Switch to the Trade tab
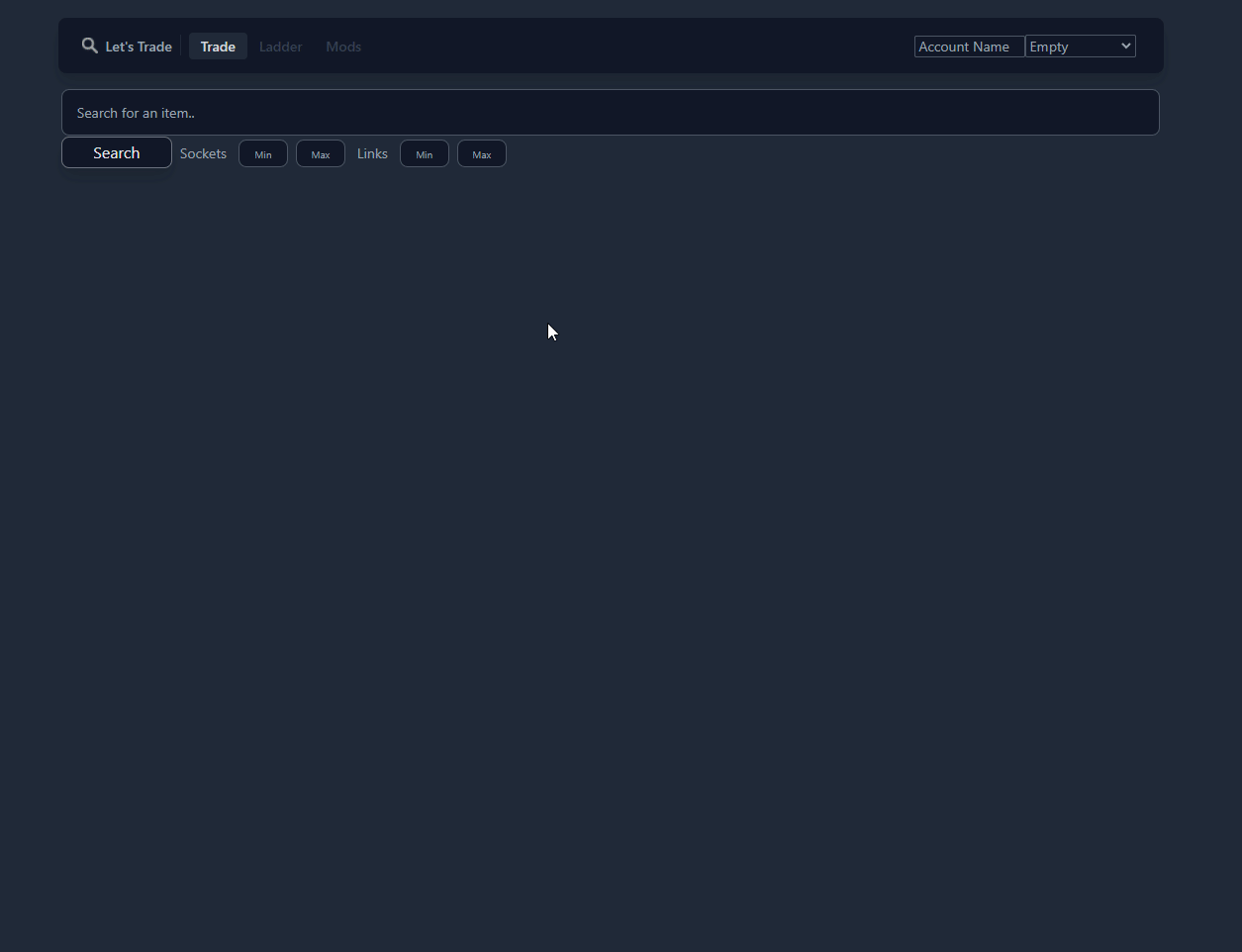The height and width of the screenshot is (952, 1242). click(x=218, y=47)
